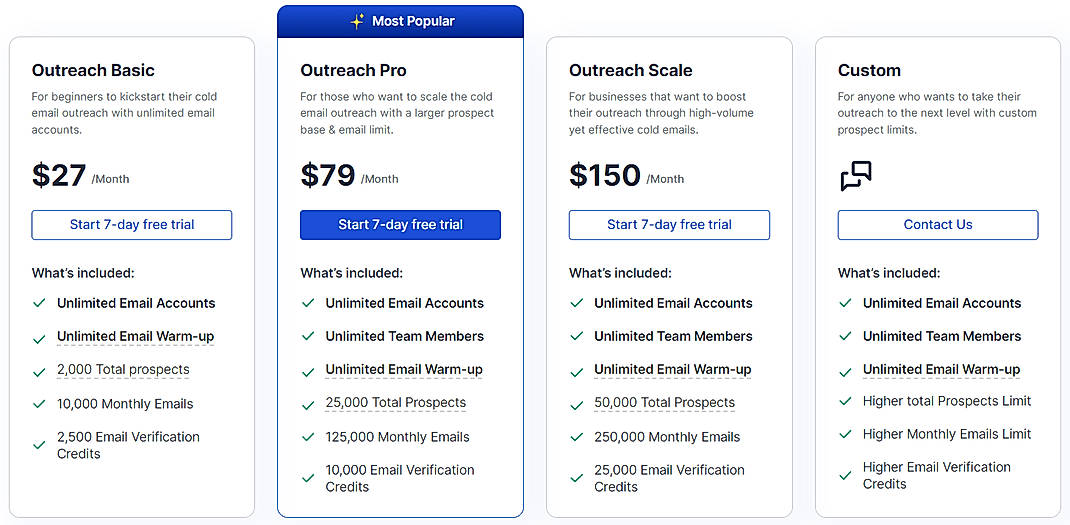Click underlined 2,000 Total prospects text
Viewport: 1070px width, 525px height.
coord(123,370)
